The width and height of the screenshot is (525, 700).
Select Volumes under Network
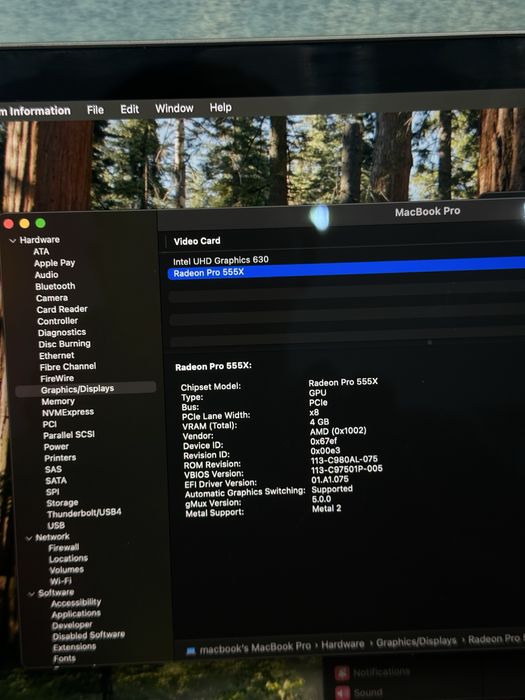point(67,570)
